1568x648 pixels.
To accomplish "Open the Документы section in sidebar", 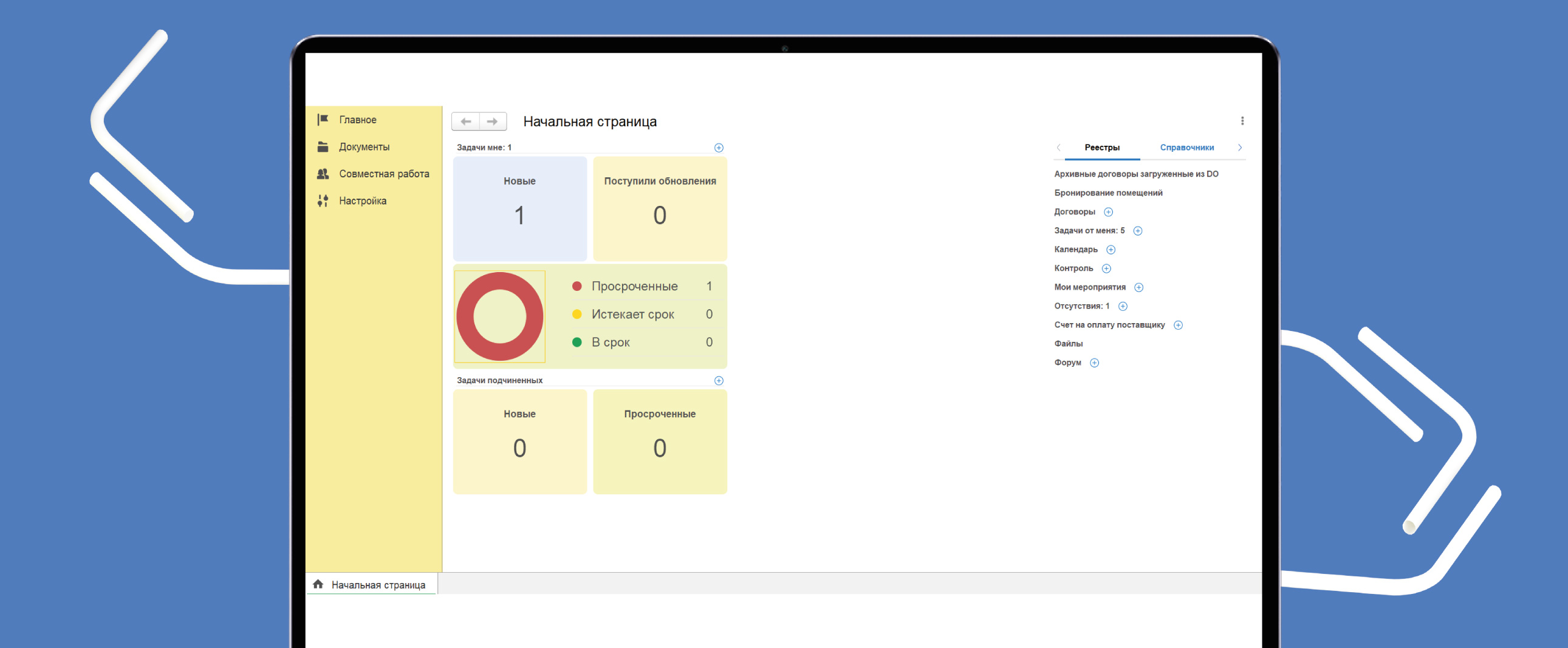I will pyautogui.click(x=363, y=147).
